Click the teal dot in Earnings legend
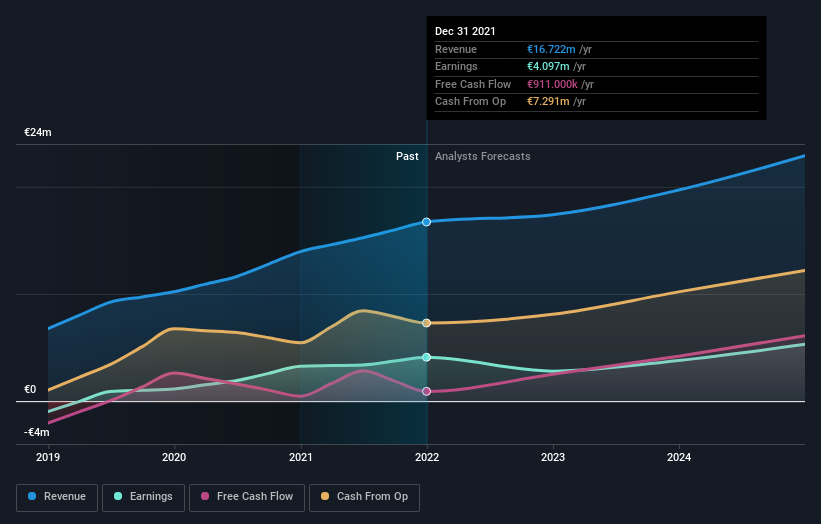821x524 pixels. pos(118,496)
